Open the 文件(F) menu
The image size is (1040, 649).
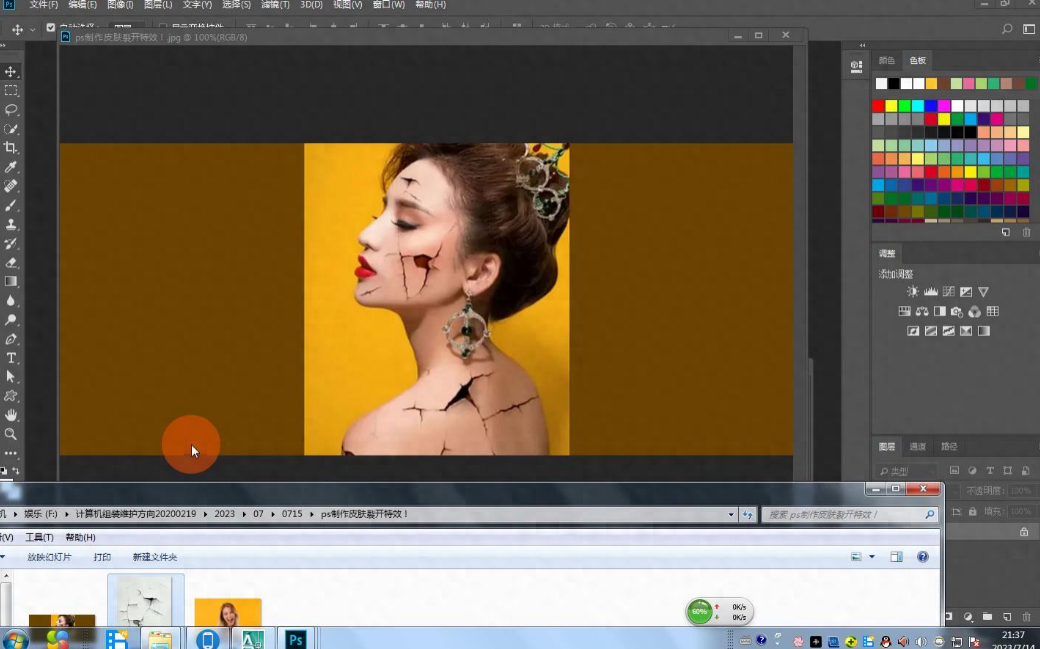click(x=44, y=5)
